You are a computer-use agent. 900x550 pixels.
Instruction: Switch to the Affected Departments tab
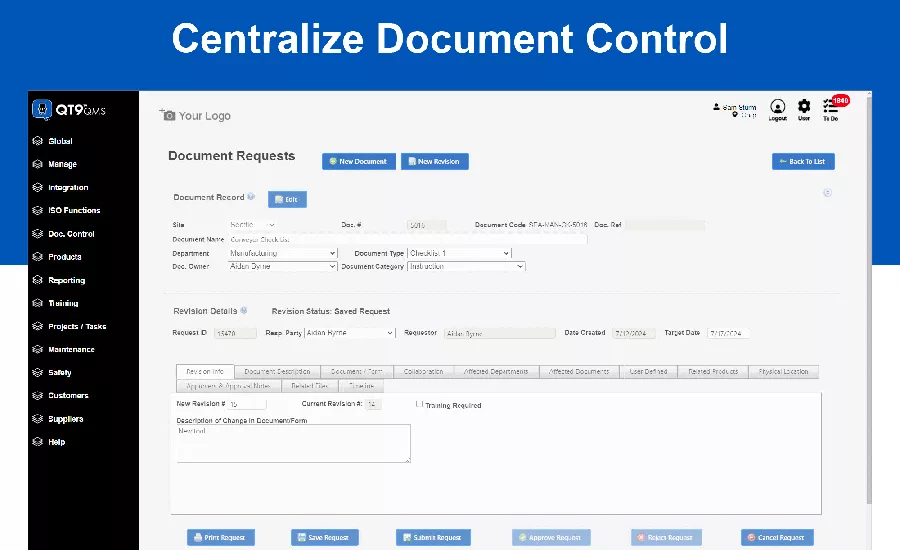click(x=496, y=372)
